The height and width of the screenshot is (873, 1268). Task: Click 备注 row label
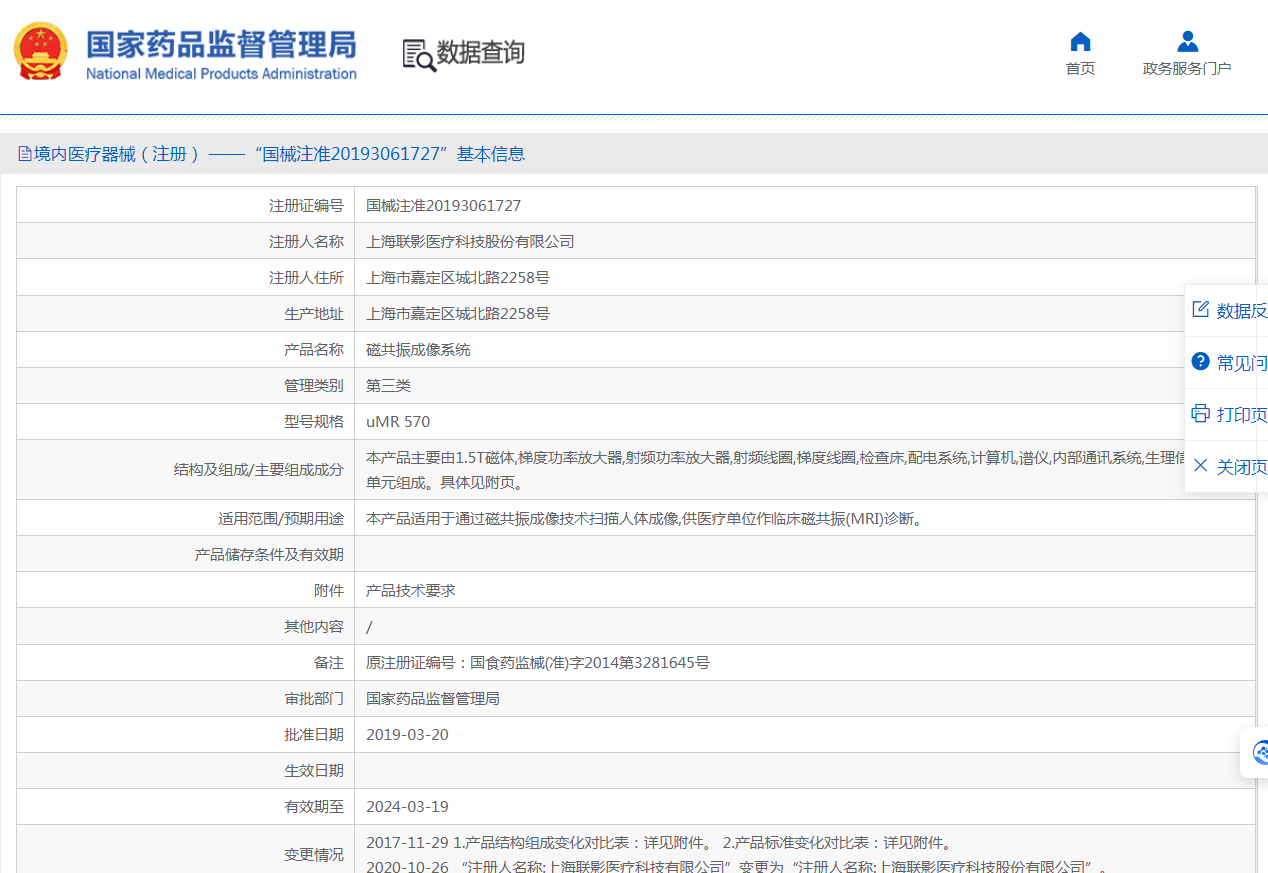(x=329, y=662)
